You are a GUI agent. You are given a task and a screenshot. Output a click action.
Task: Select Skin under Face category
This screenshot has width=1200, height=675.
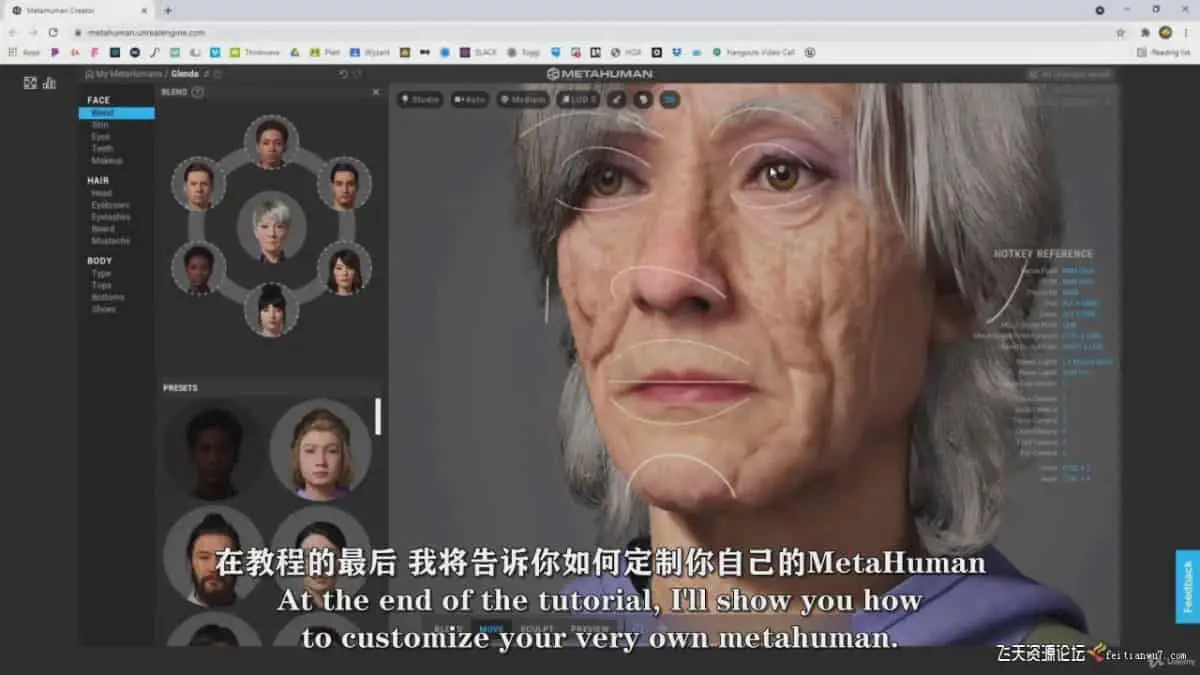(x=100, y=125)
